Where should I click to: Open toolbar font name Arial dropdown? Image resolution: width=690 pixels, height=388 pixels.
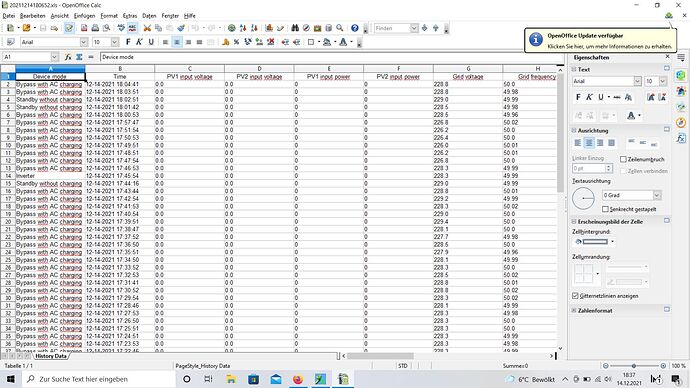84,42
